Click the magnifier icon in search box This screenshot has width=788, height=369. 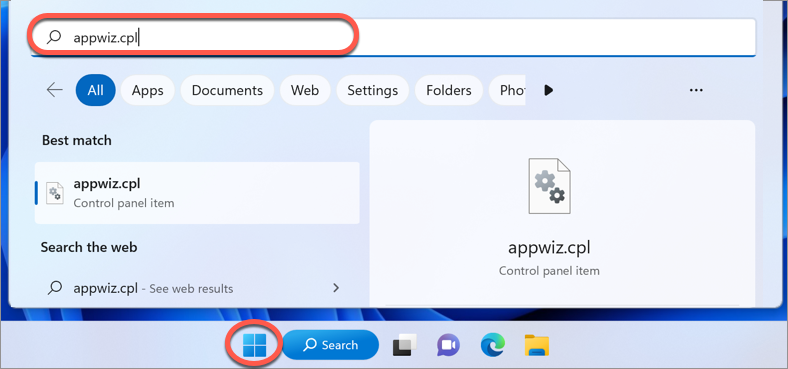[53, 37]
